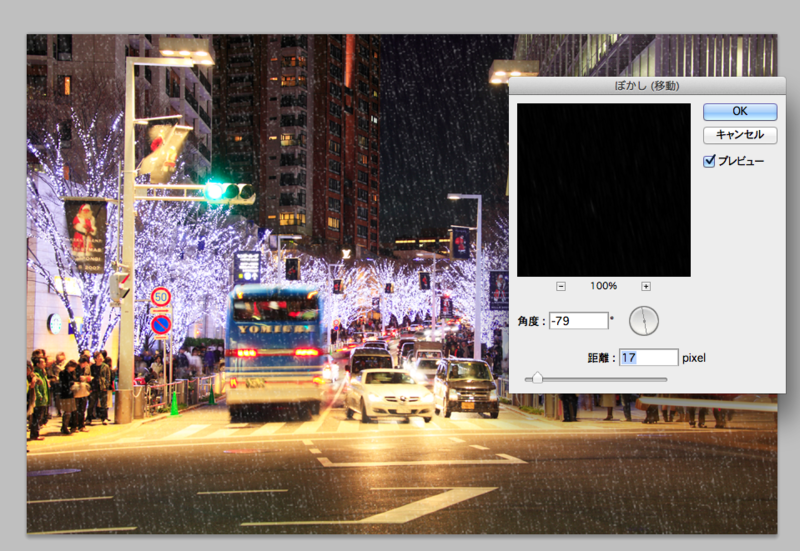Click the ぼかし (移動) dialog title bar
This screenshot has width=800, height=551.
pos(647,86)
